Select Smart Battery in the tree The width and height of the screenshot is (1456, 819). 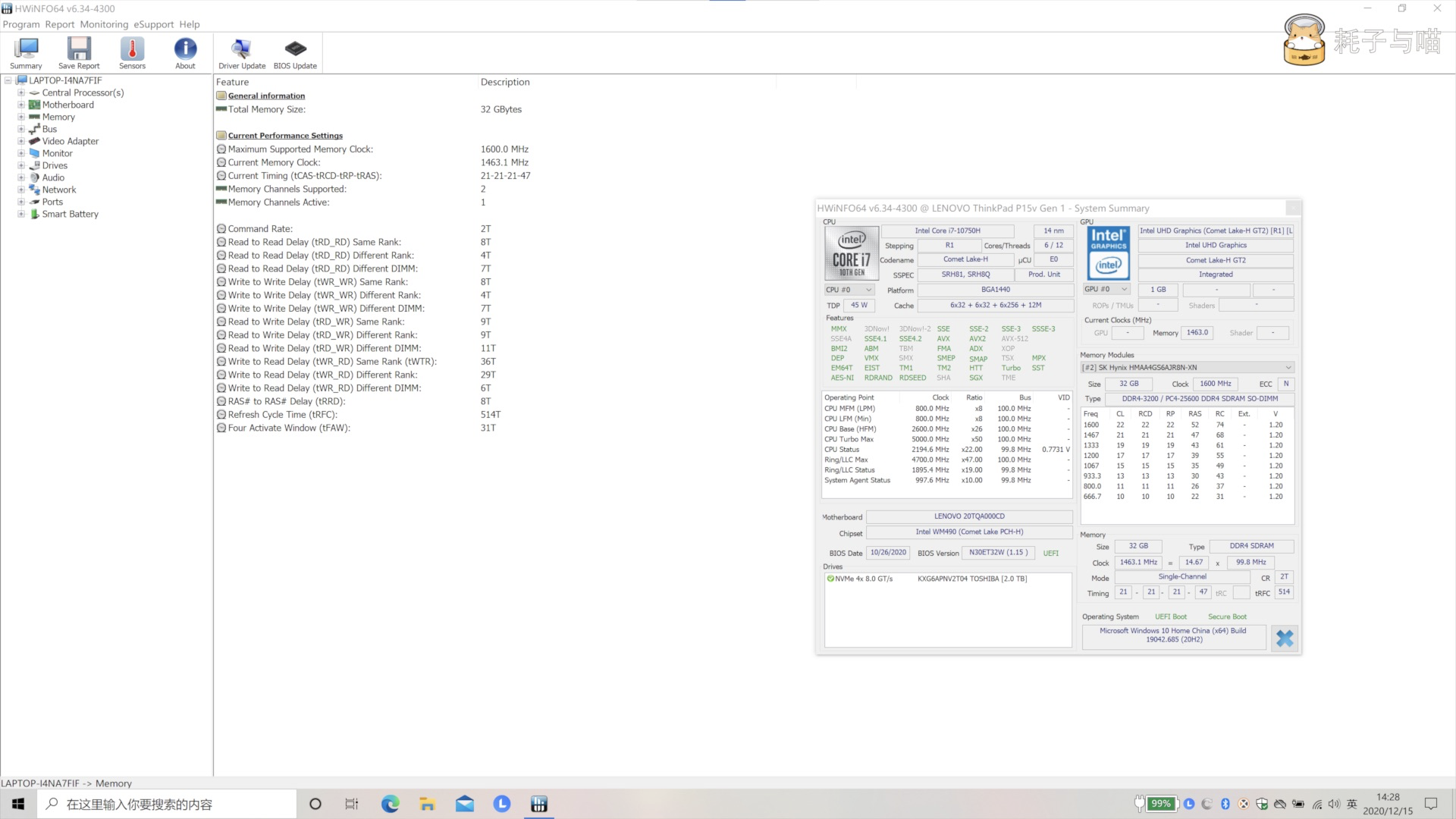[x=71, y=214]
